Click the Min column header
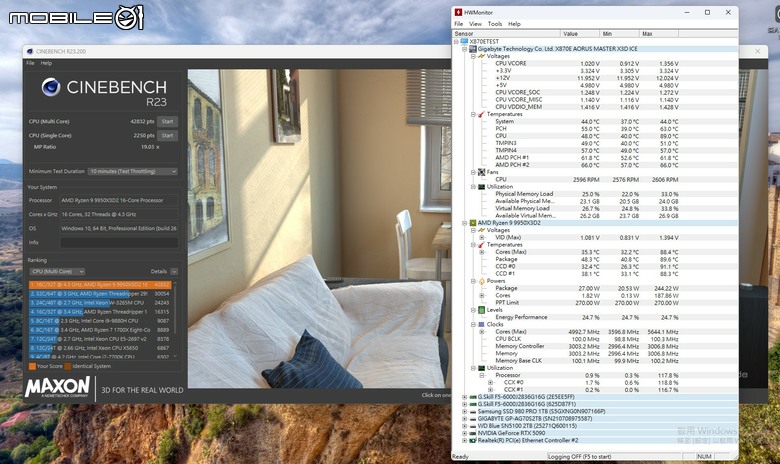The height and width of the screenshot is (464, 780). (619, 33)
